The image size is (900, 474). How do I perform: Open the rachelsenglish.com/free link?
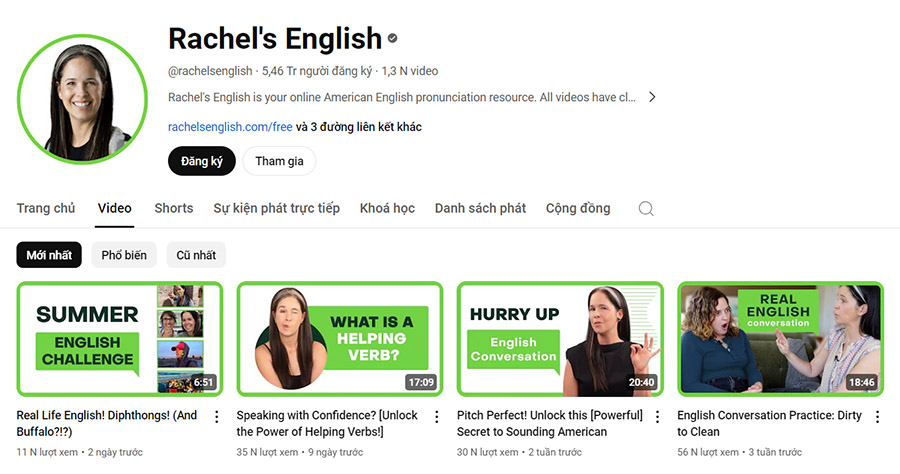[x=230, y=127]
